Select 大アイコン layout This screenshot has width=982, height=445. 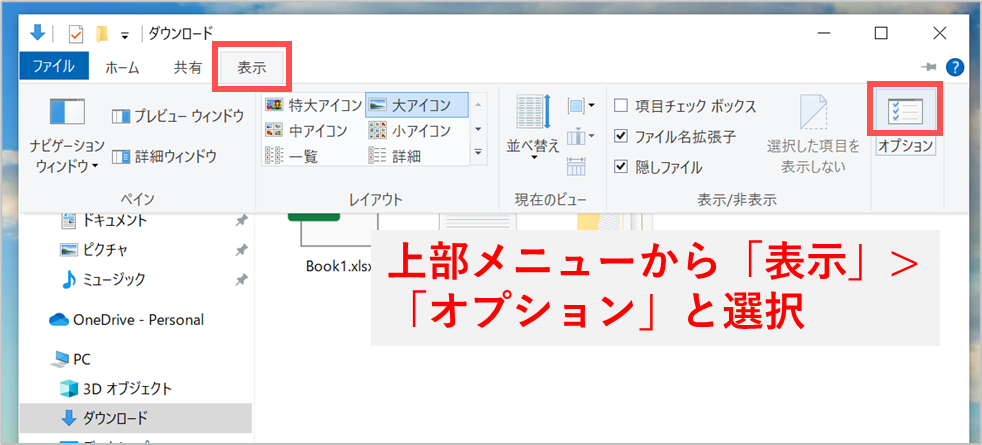pos(416,105)
